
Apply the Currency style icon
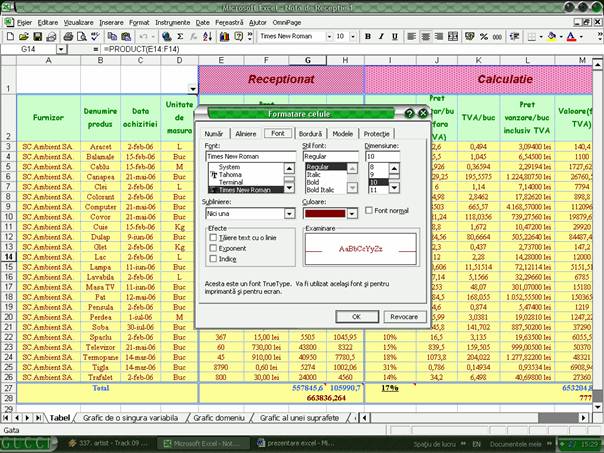[470, 37]
